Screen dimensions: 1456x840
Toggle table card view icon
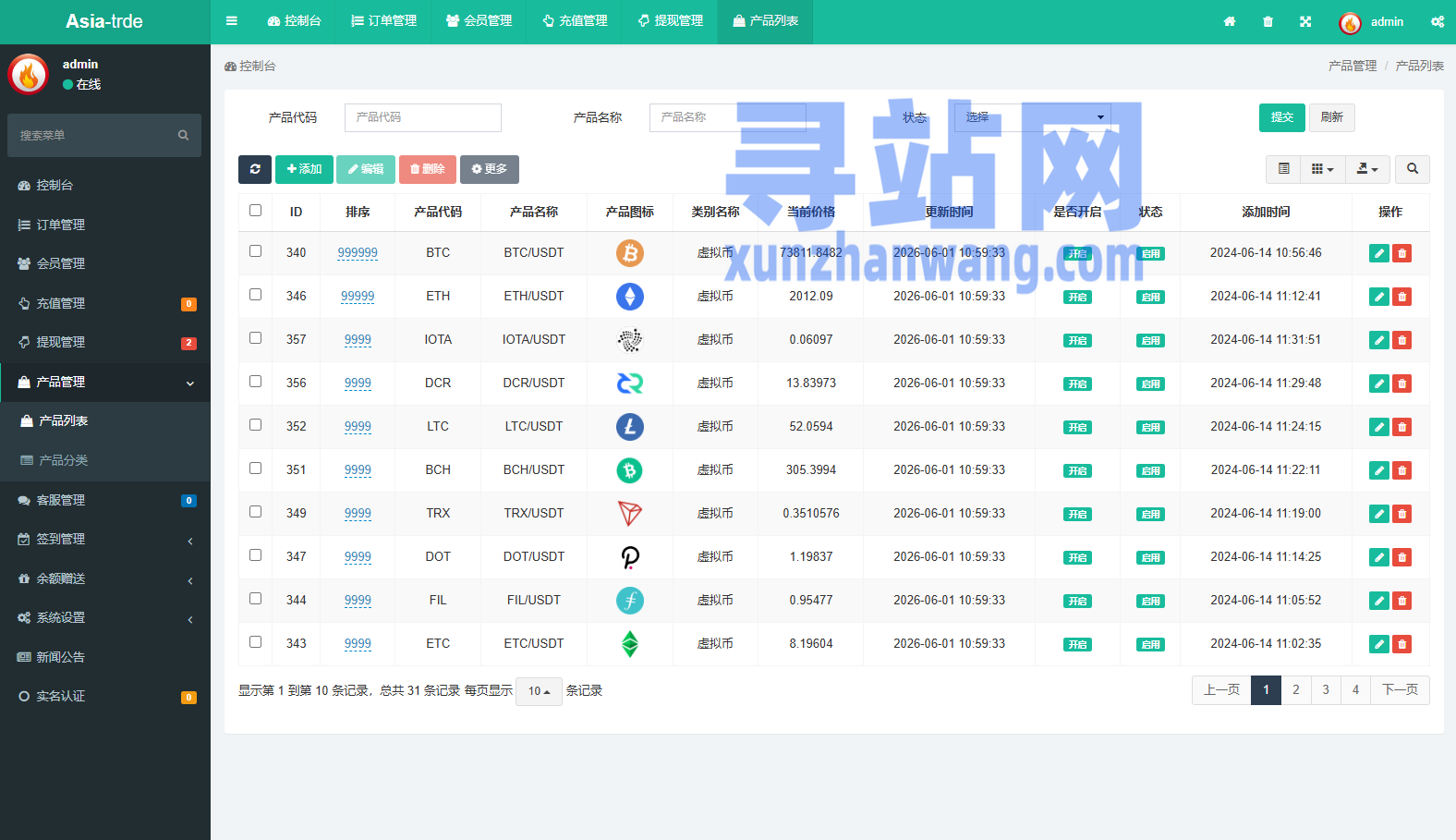tap(1283, 169)
